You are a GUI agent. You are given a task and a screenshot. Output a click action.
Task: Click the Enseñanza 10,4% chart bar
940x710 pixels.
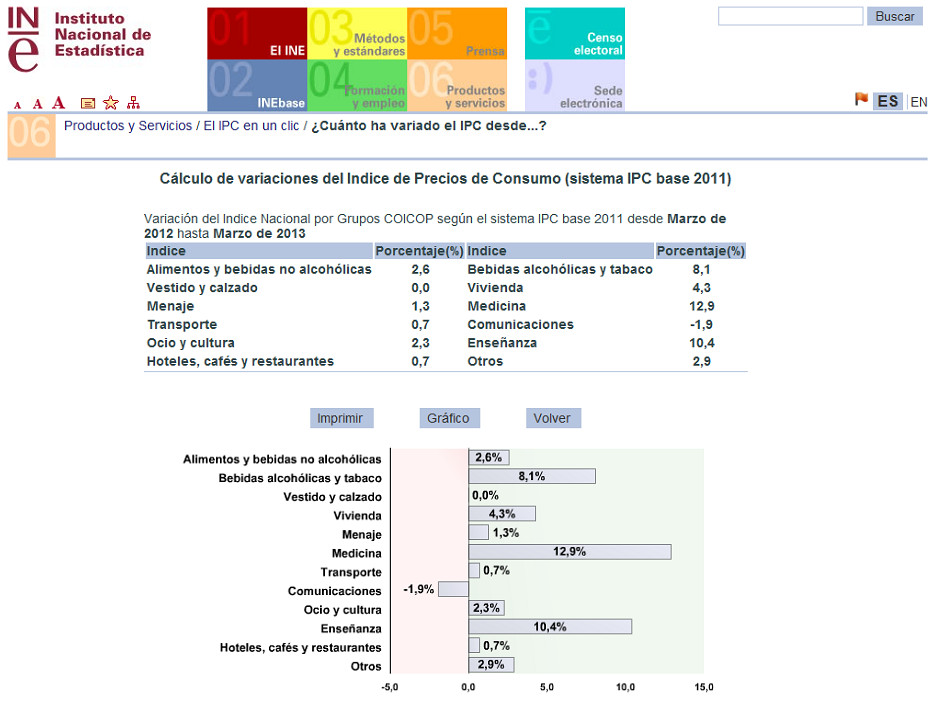click(550, 627)
